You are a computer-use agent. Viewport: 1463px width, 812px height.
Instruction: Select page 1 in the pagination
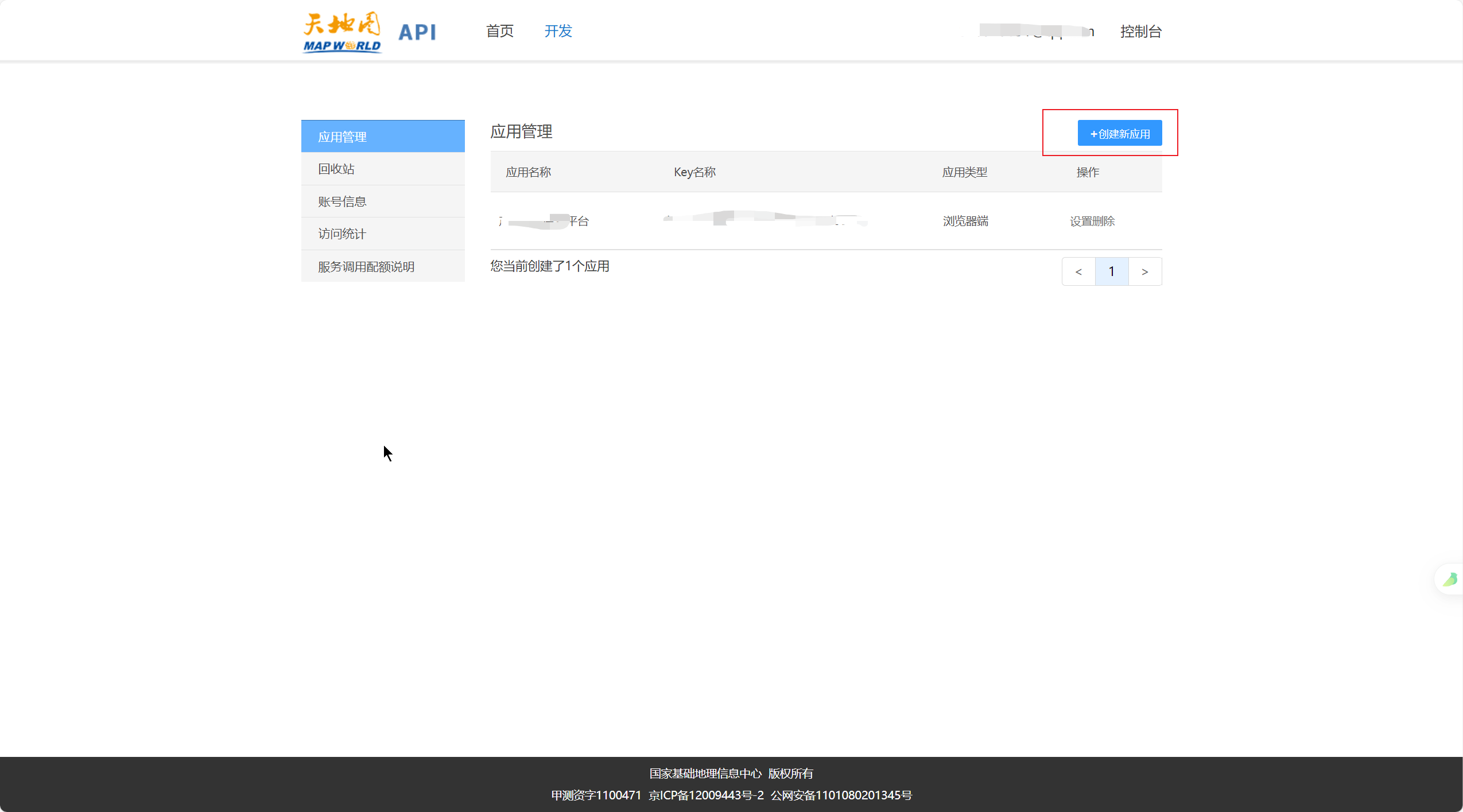pos(1112,271)
